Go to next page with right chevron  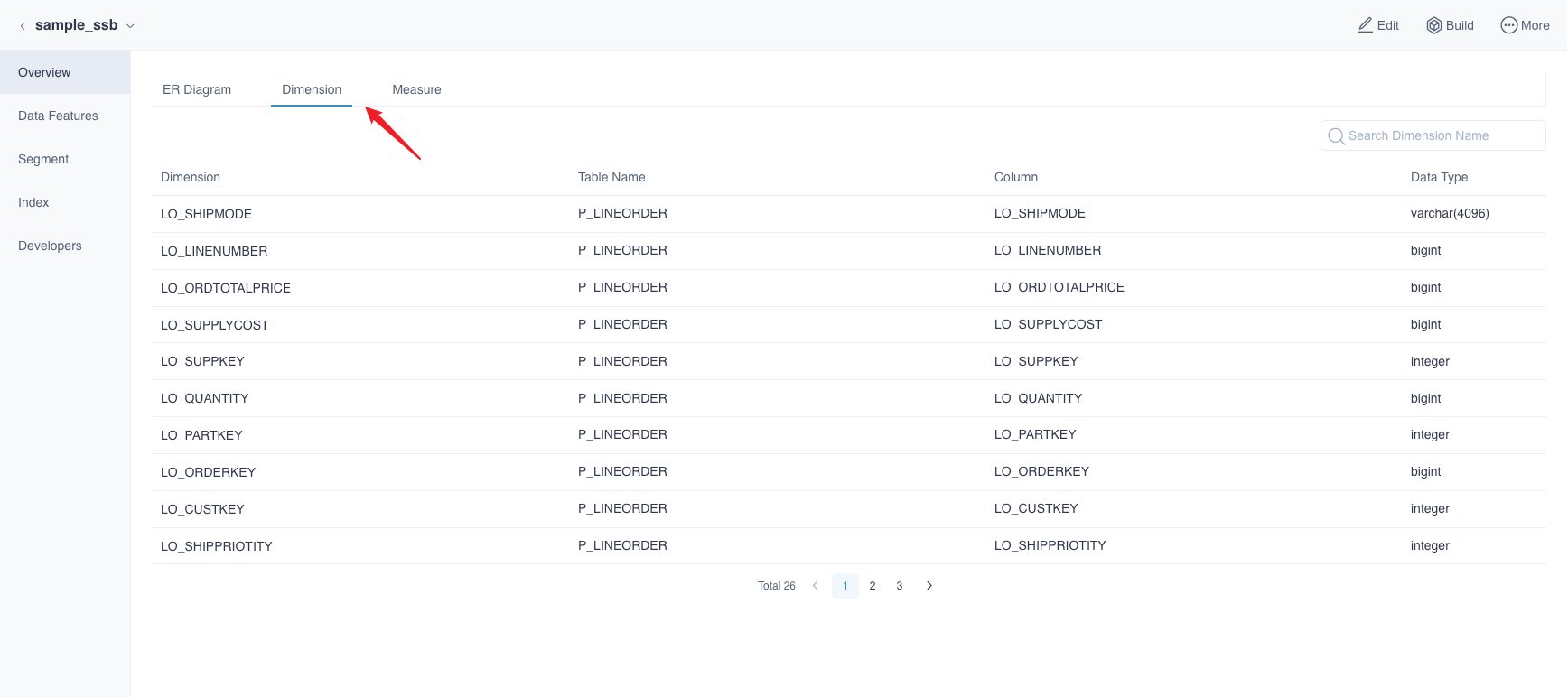pyautogui.click(x=929, y=586)
